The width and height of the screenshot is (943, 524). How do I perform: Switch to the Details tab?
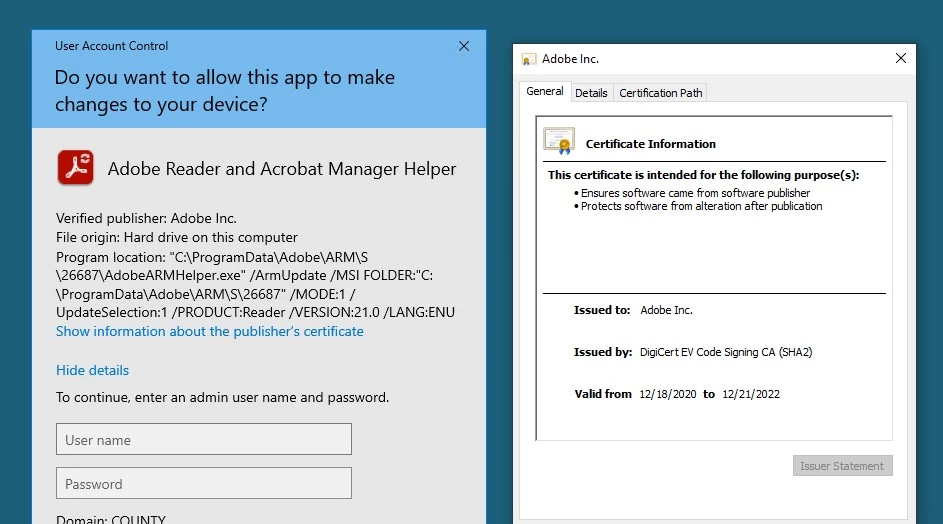591,93
